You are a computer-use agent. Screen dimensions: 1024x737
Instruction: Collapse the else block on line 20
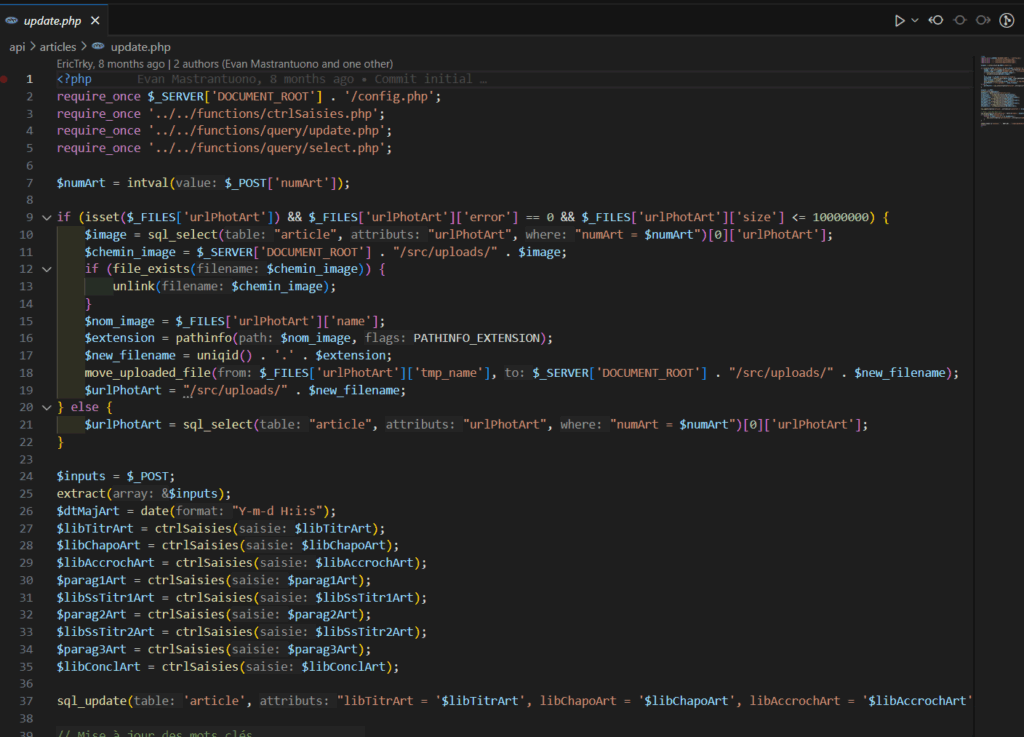pyautogui.click(x=46, y=407)
